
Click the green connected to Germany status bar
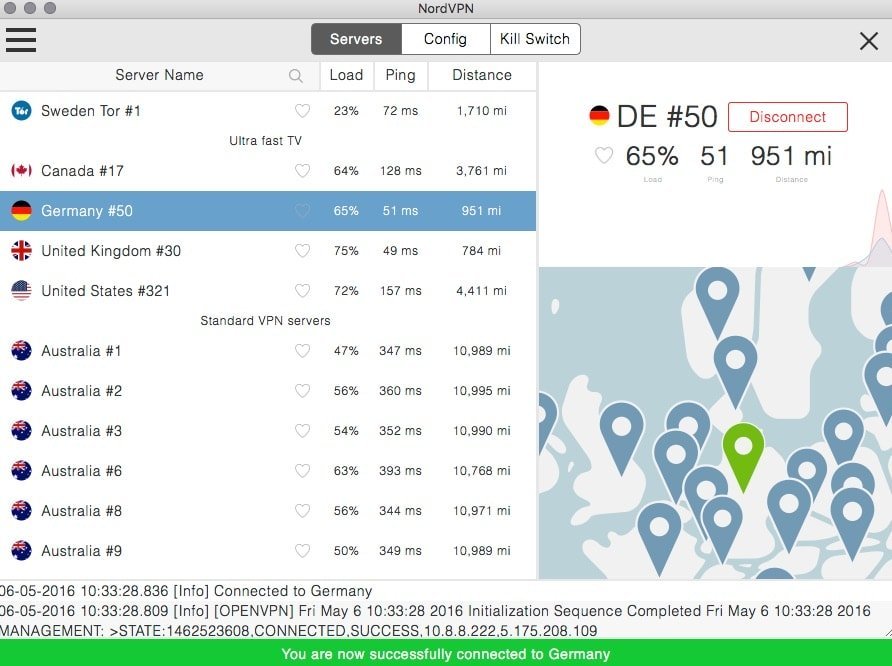pyautogui.click(x=446, y=653)
